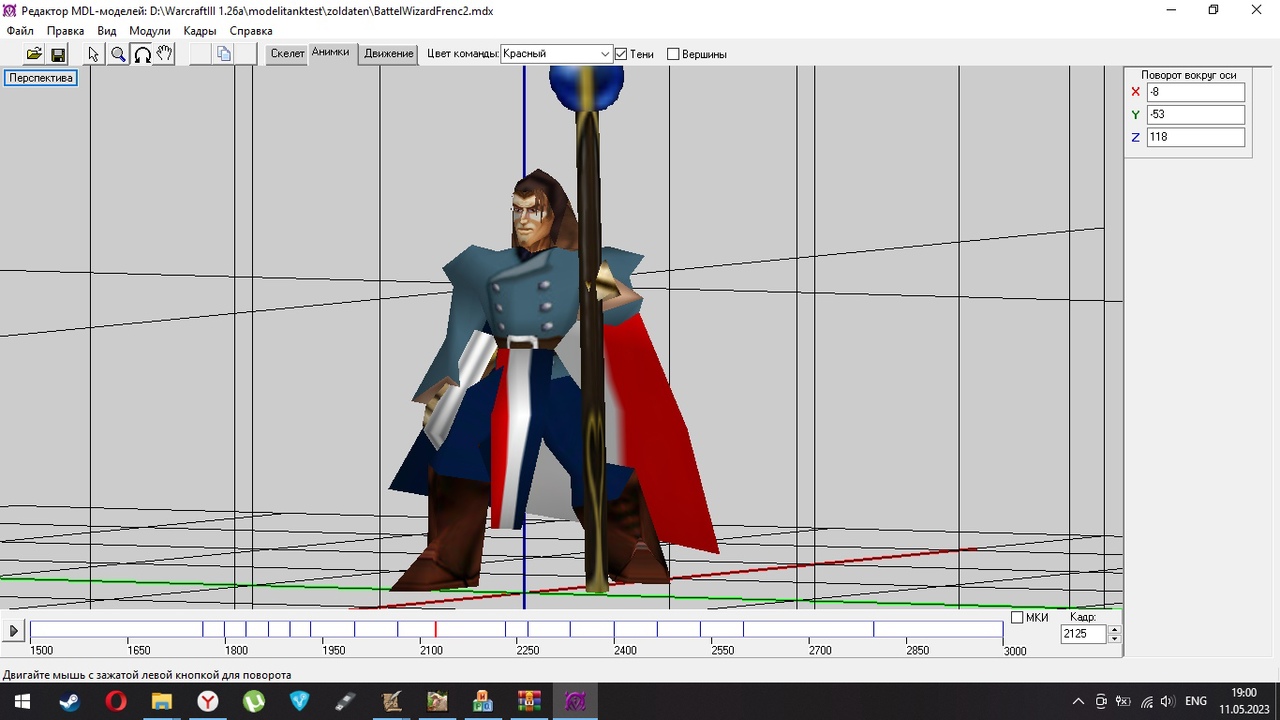Switch to the Движение tab

point(389,54)
